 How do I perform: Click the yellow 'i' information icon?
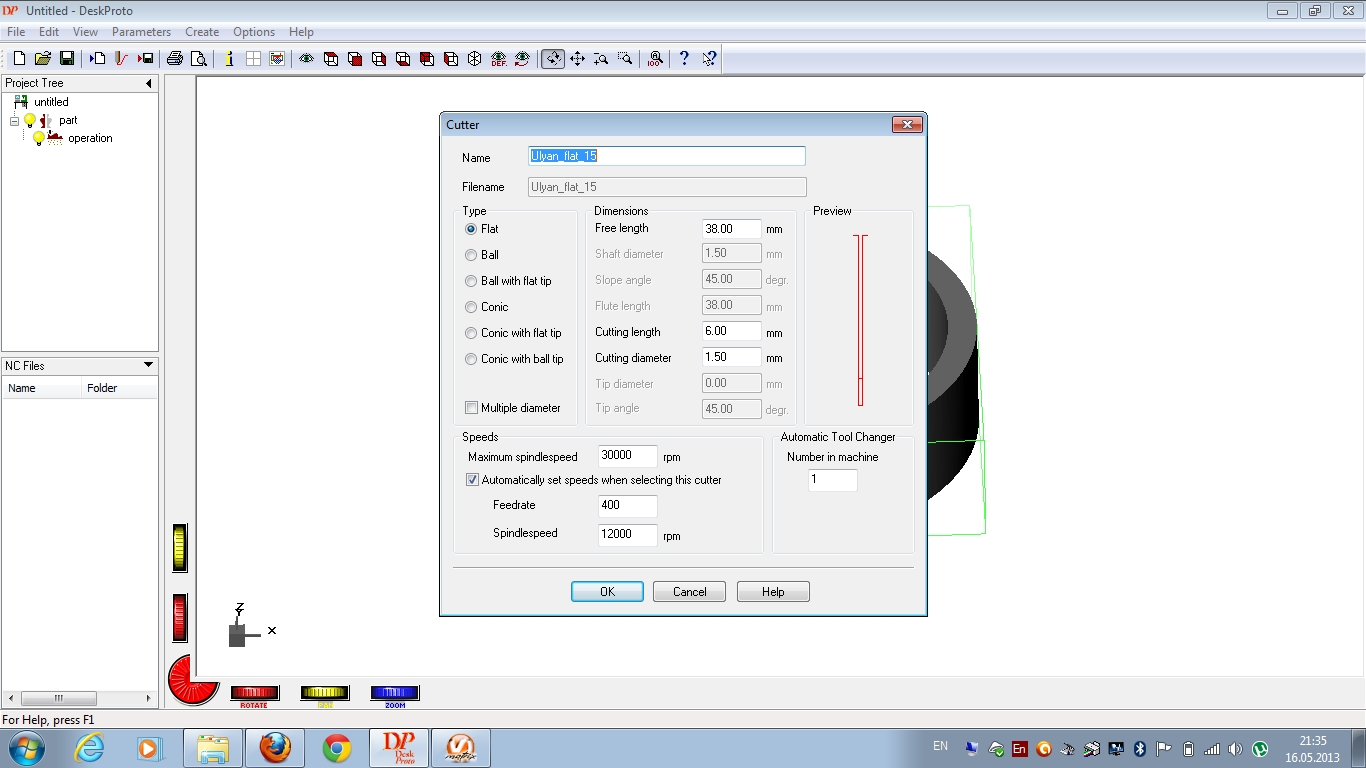click(229, 59)
